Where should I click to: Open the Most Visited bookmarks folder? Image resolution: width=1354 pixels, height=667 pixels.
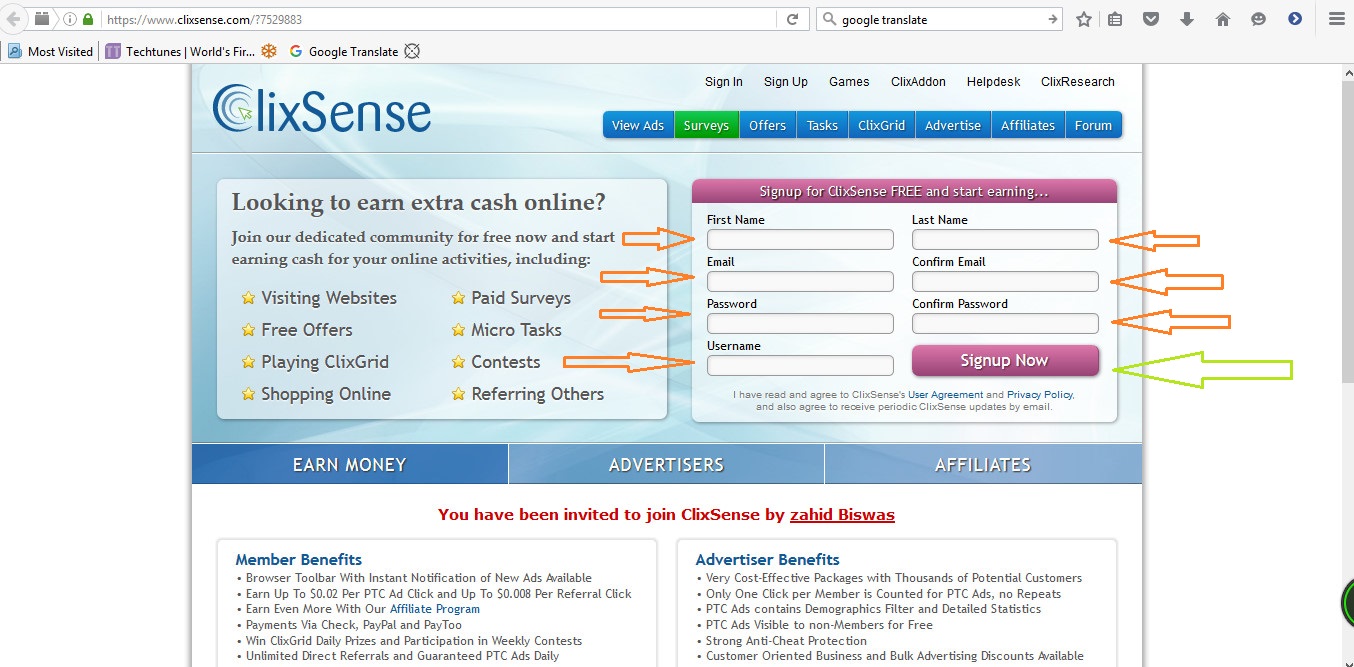point(51,51)
